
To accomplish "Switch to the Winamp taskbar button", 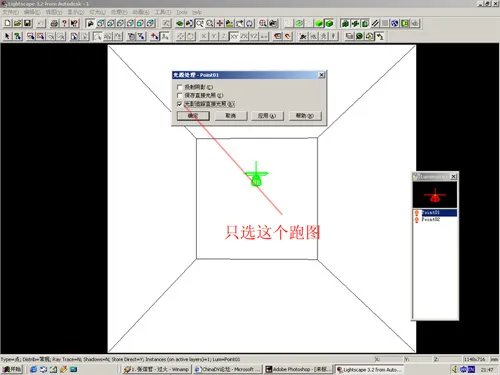I will coord(156,369).
